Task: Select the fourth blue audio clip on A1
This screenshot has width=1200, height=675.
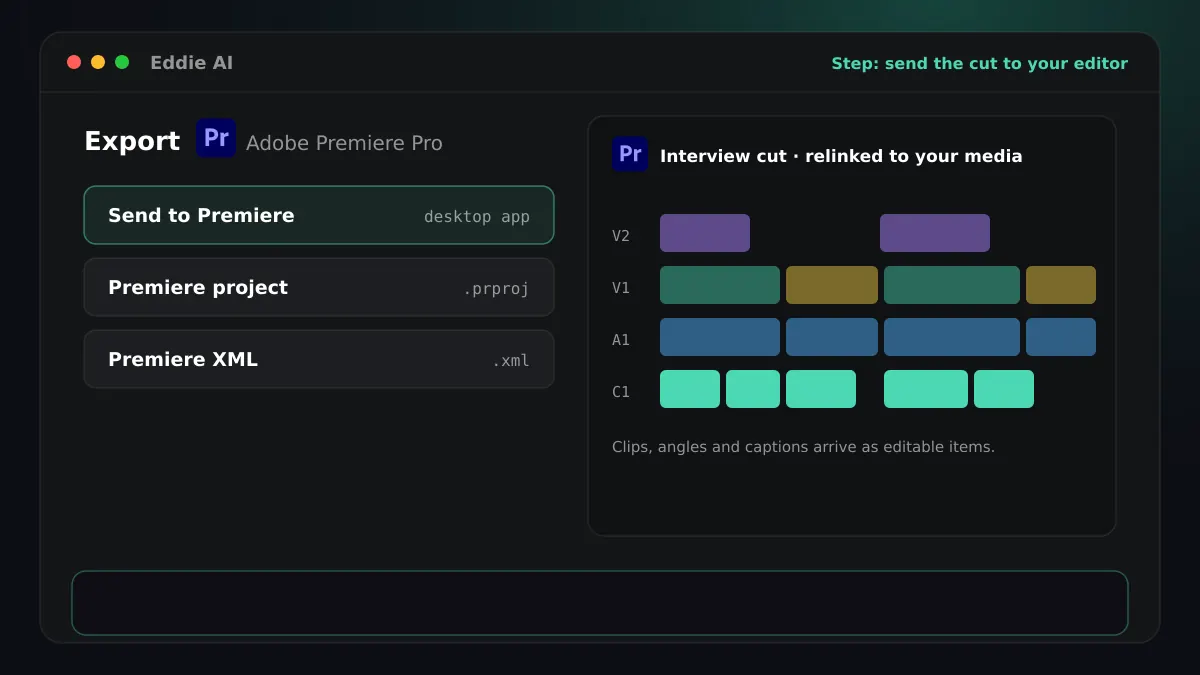Action: tap(1061, 337)
